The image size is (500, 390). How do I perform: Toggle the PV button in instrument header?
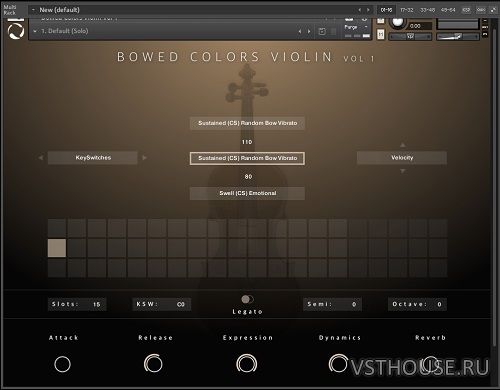(x=485, y=34)
